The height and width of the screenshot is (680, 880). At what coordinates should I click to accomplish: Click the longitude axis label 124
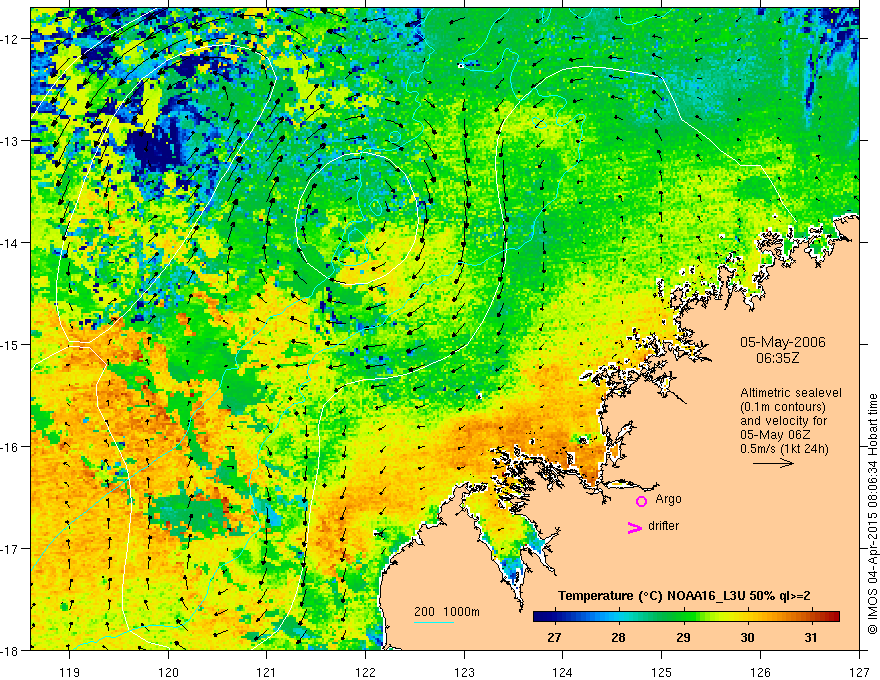click(x=562, y=672)
